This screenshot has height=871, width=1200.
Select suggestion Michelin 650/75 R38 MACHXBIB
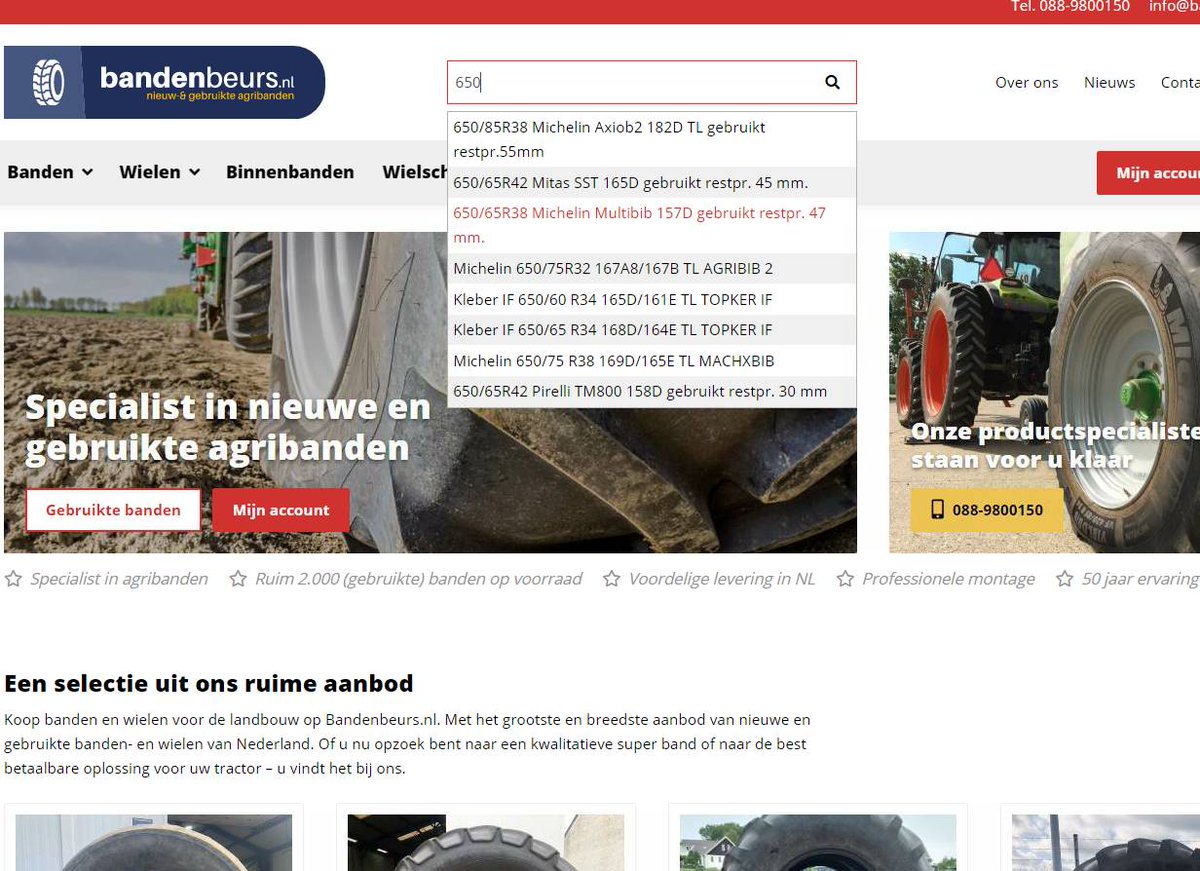point(651,360)
